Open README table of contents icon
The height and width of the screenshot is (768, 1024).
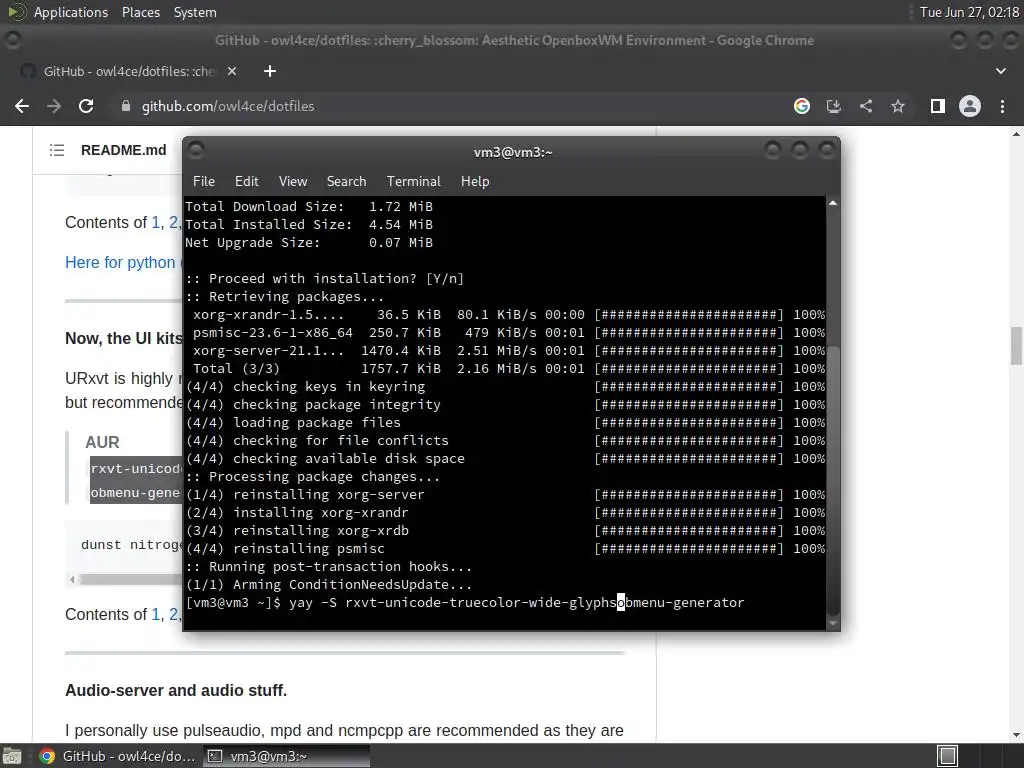[x=57, y=150]
